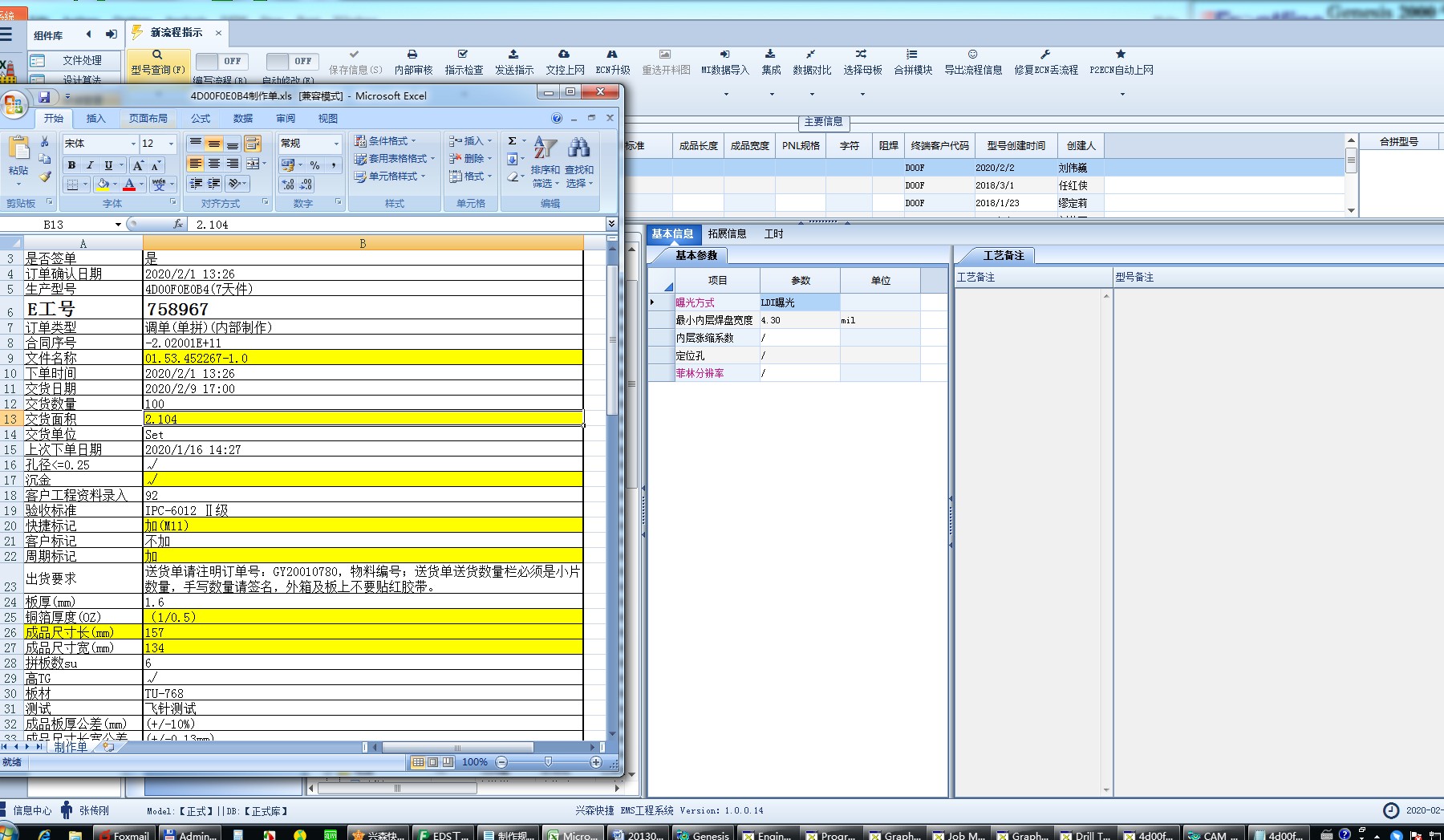Toggle bold formatting in Excel
1444x840 pixels.
tap(72, 165)
